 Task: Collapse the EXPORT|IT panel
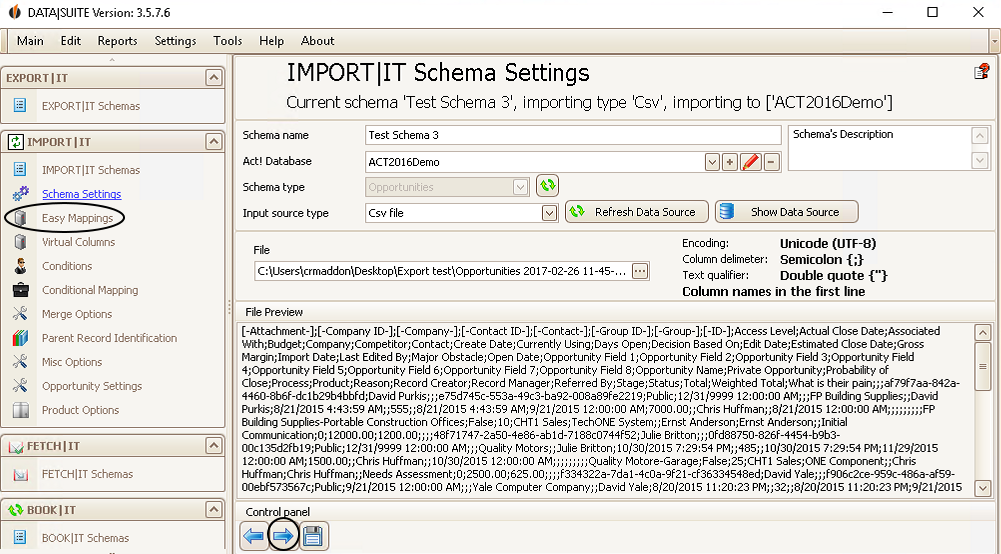pyautogui.click(x=213, y=77)
